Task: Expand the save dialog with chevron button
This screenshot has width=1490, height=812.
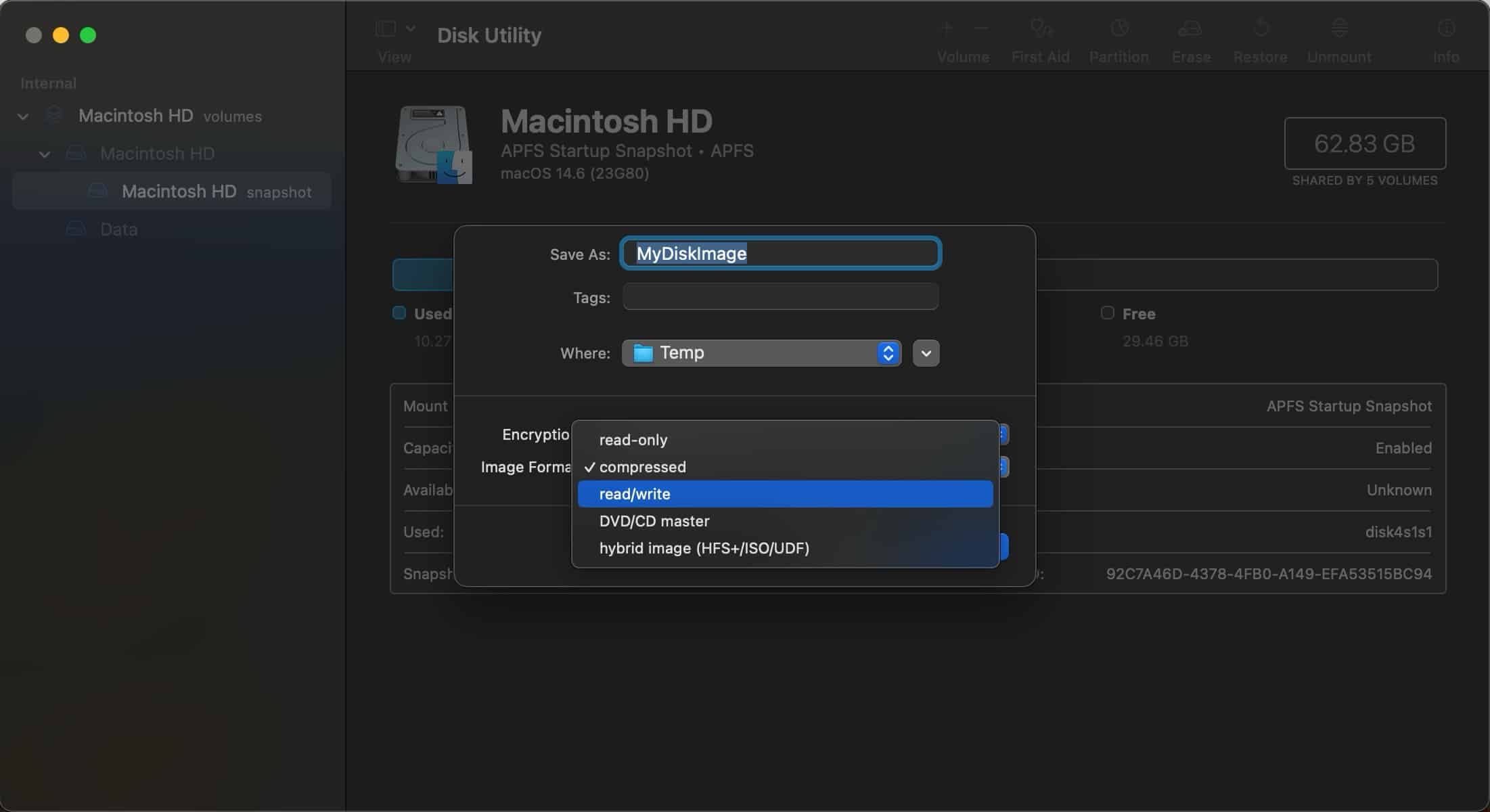Action: click(x=926, y=353)
